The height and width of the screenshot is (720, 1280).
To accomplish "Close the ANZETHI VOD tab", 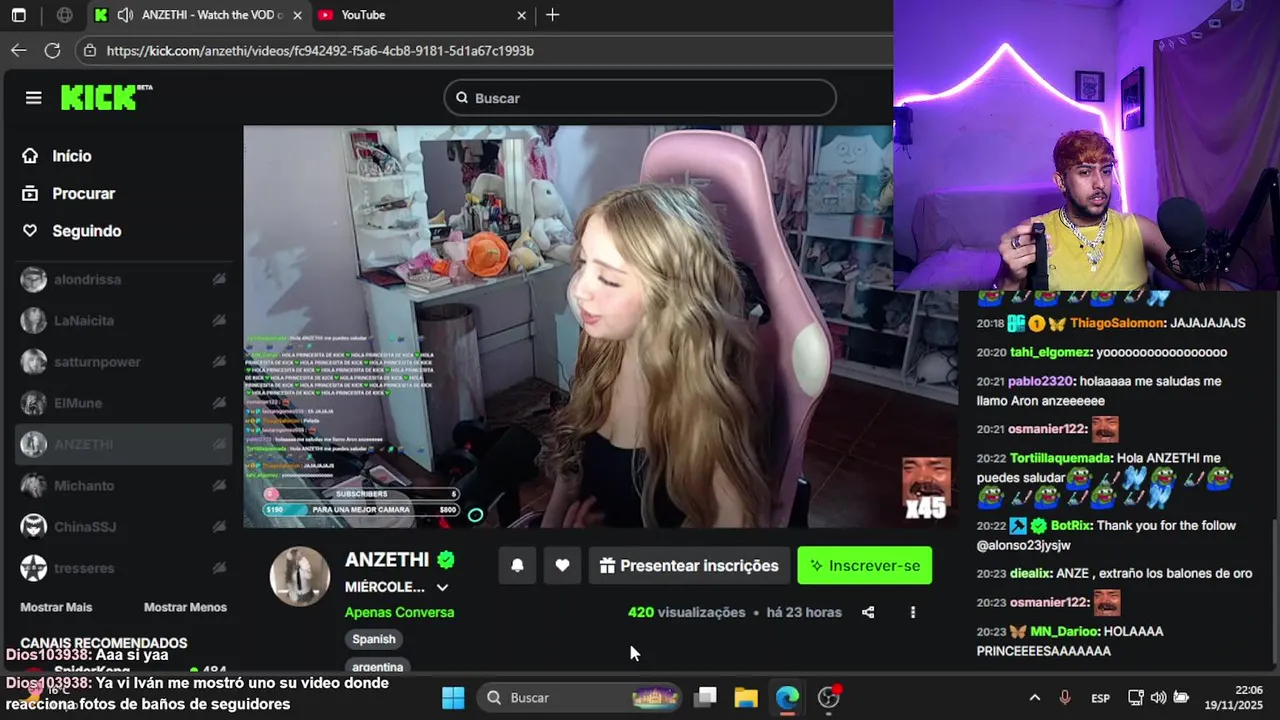I will click(x=297, y=15).
